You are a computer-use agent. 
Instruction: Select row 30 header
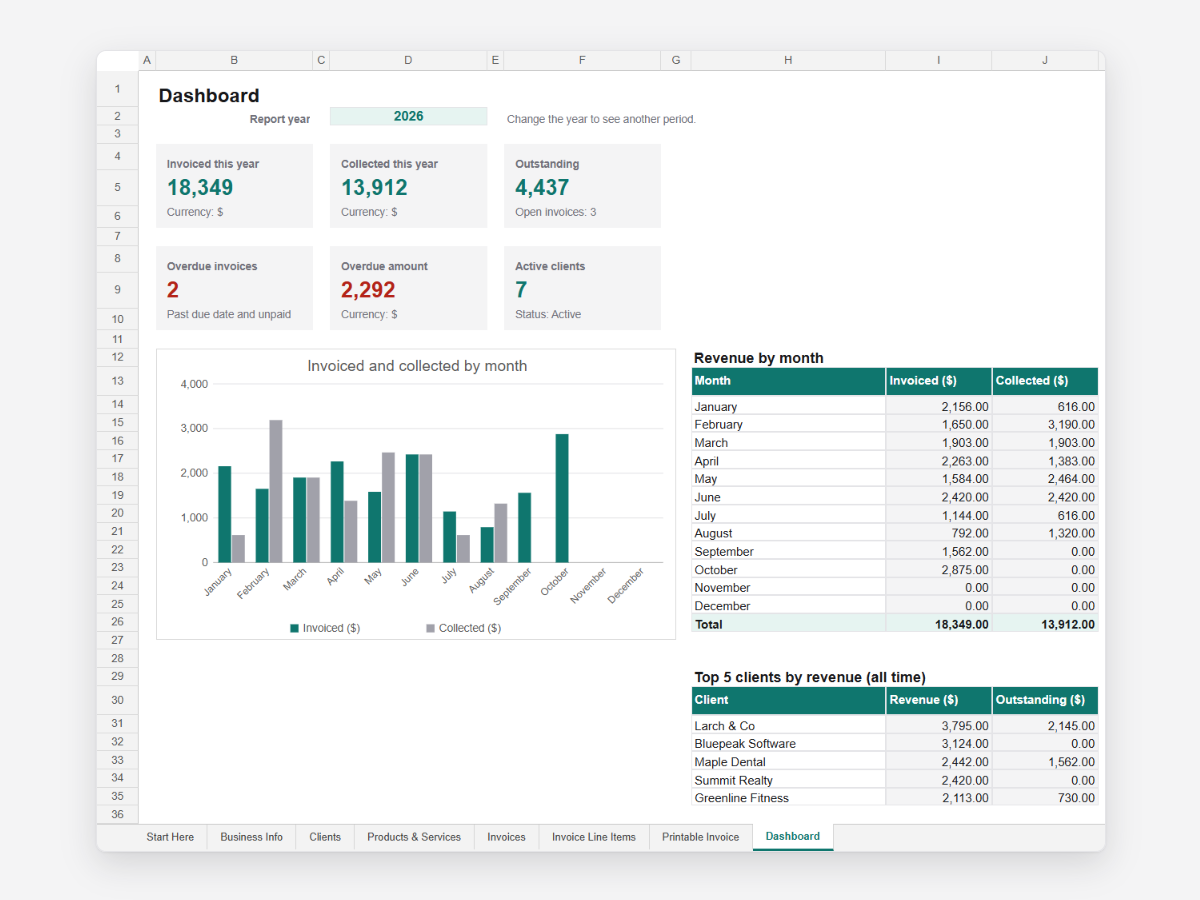pyautogui.click(x=117, y=700)
